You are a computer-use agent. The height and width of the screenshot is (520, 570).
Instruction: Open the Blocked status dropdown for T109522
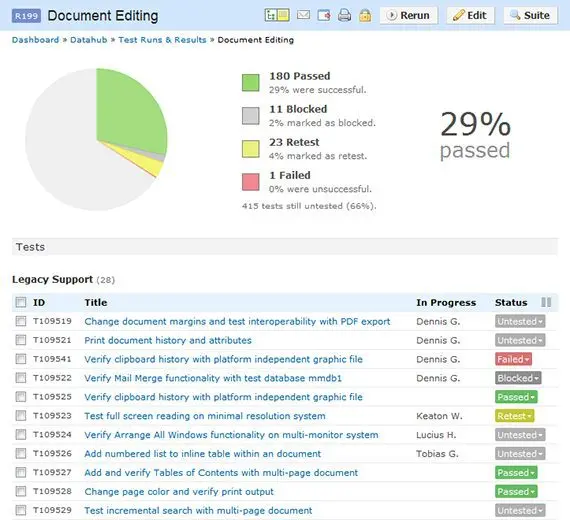518,378
